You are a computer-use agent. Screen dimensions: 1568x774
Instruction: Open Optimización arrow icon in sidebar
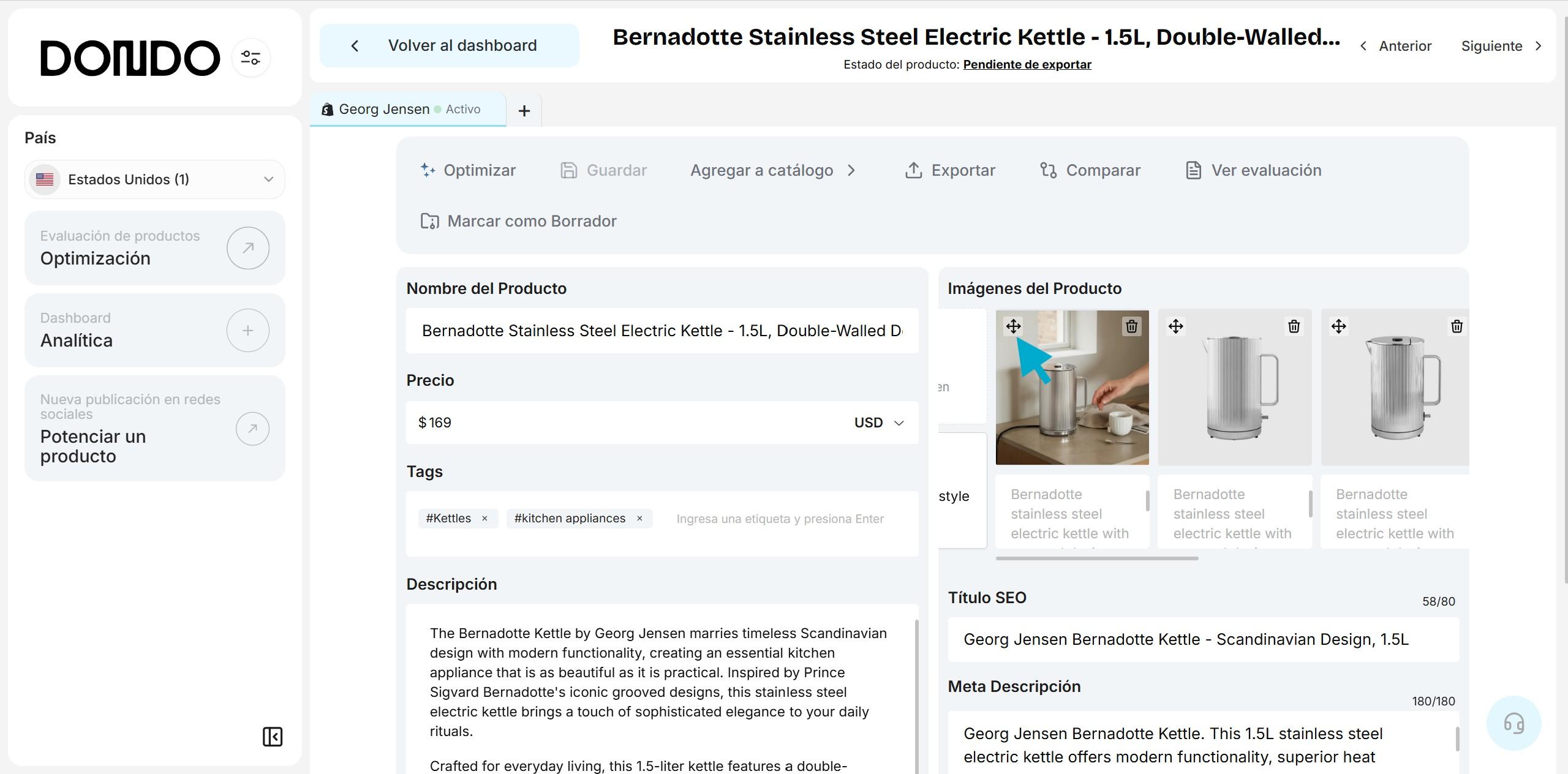pyautogui.click(x=247, y=248)
